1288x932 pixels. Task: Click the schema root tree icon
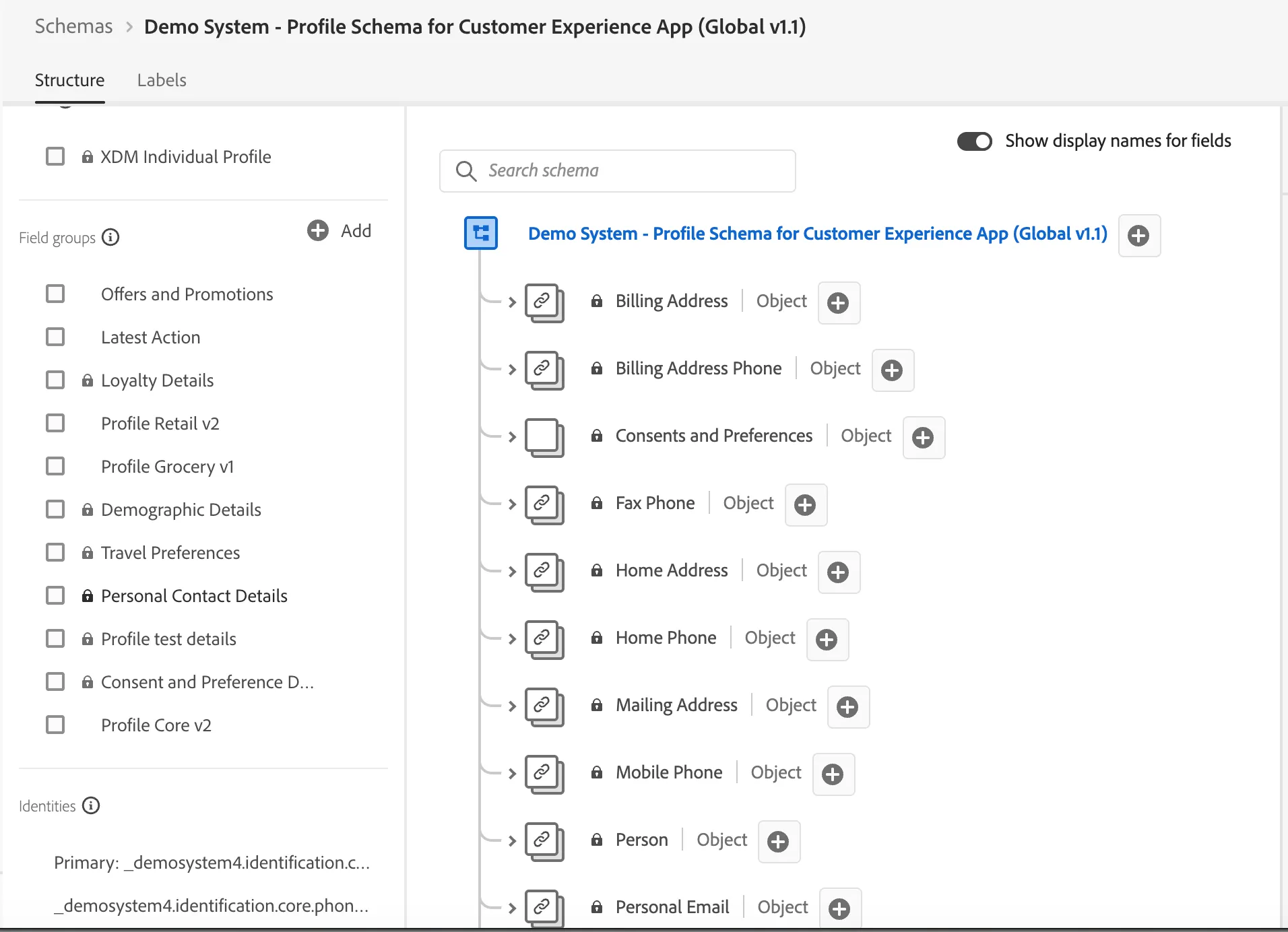click(x=481, y=233)
